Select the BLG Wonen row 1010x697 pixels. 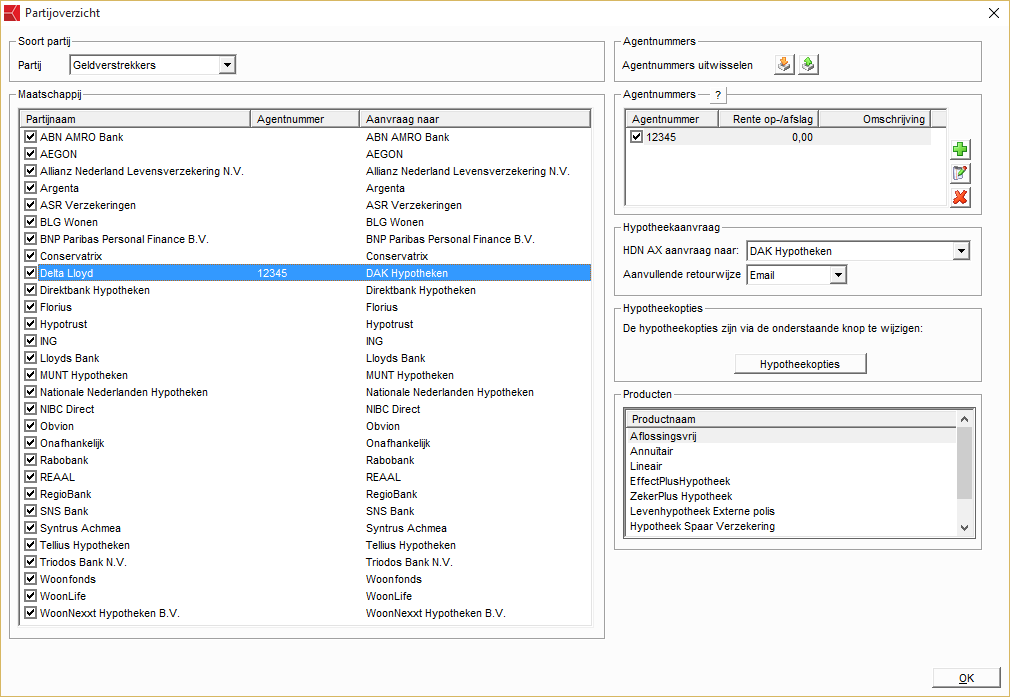point(306,222)
